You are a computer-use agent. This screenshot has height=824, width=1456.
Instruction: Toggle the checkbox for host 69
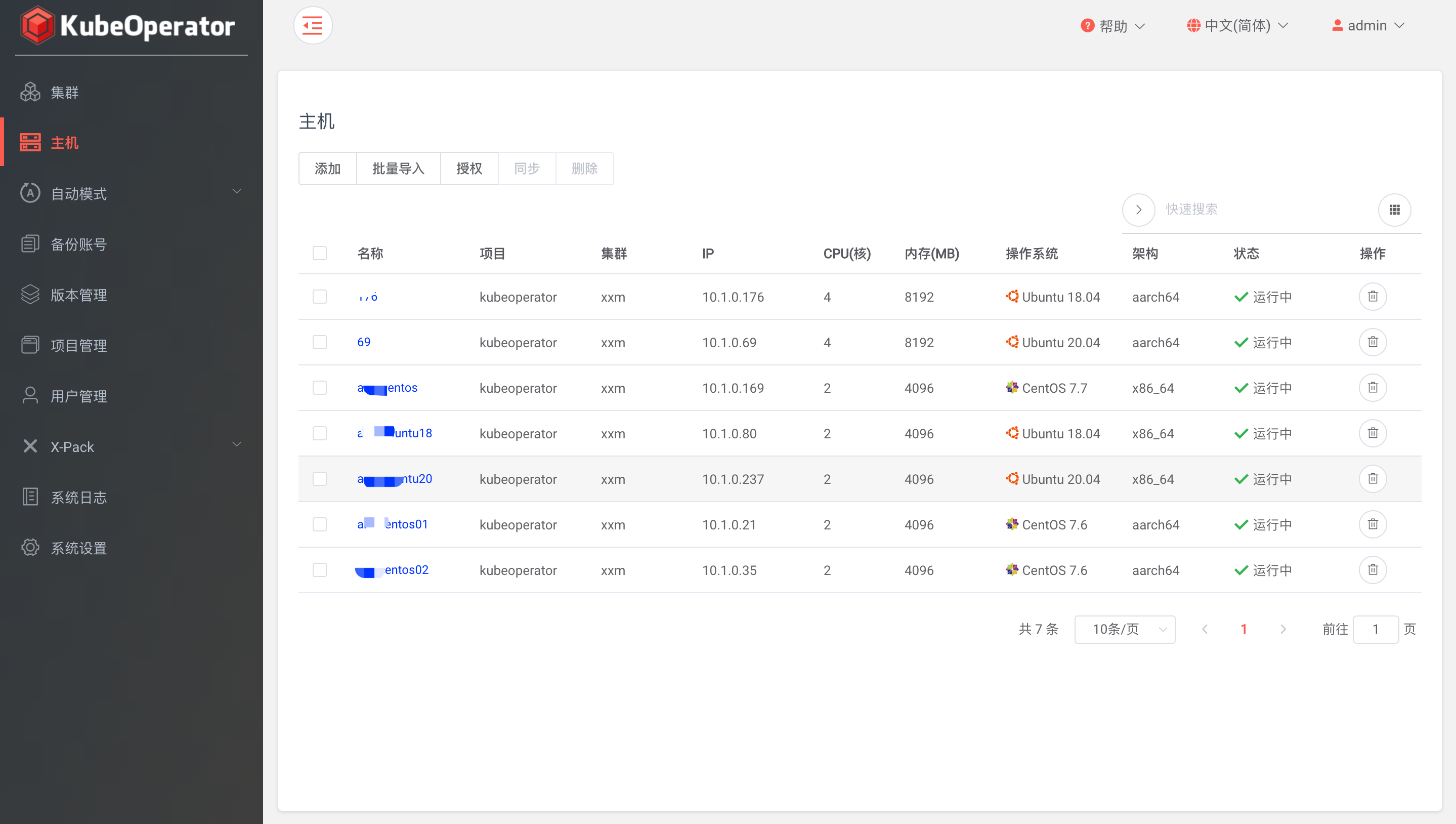coord(320,341)
